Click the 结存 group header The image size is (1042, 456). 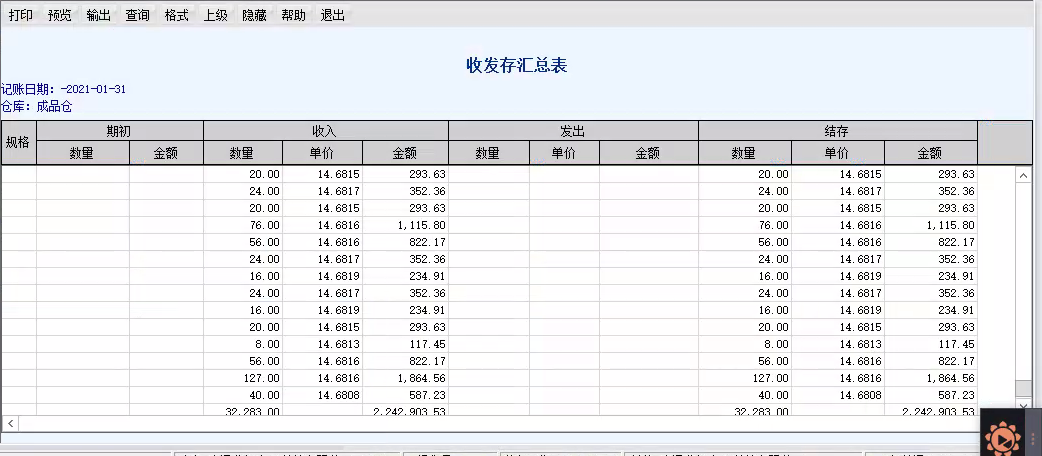coord(837,131)
